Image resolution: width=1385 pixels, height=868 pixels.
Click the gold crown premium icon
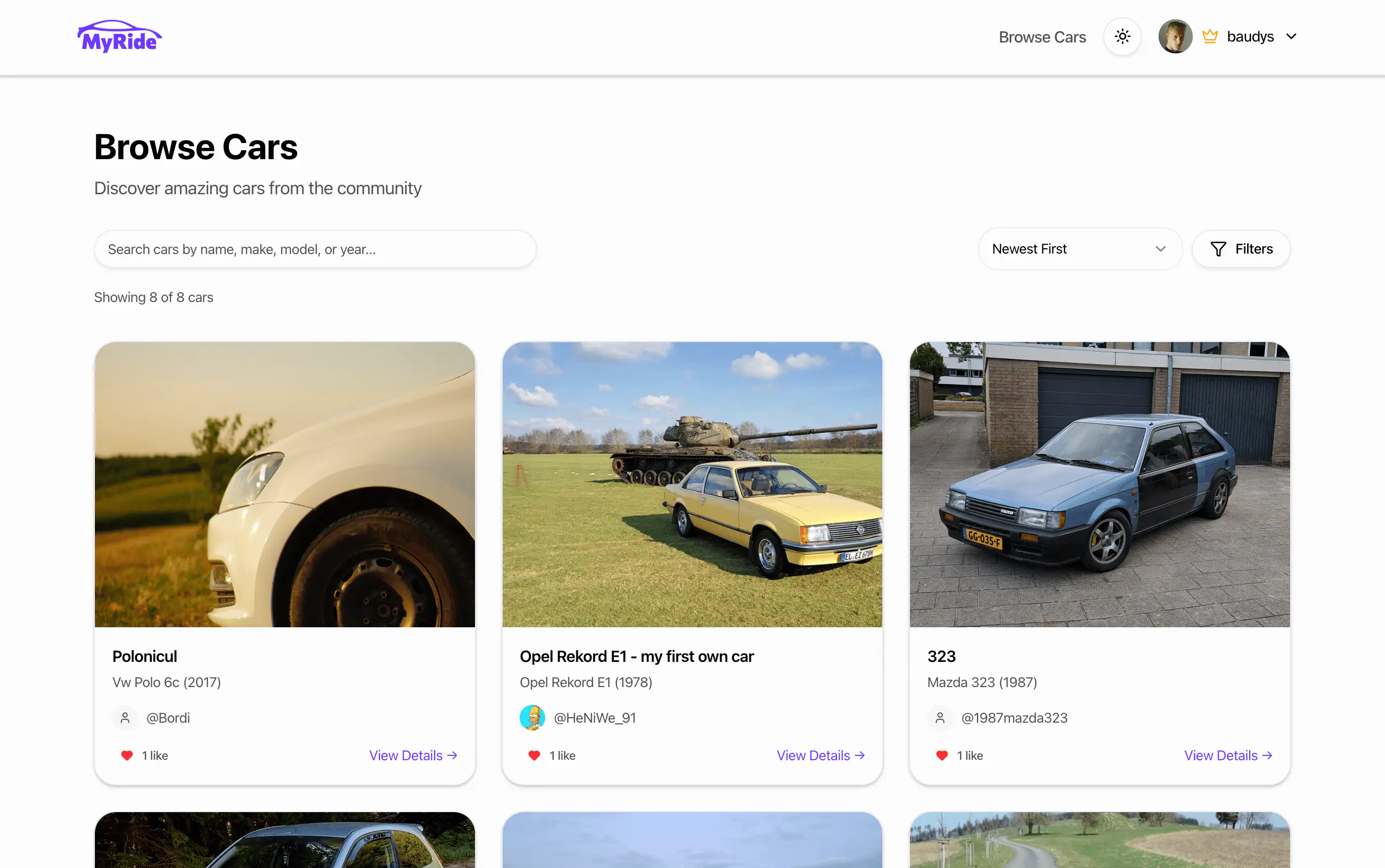(1210, 37)
